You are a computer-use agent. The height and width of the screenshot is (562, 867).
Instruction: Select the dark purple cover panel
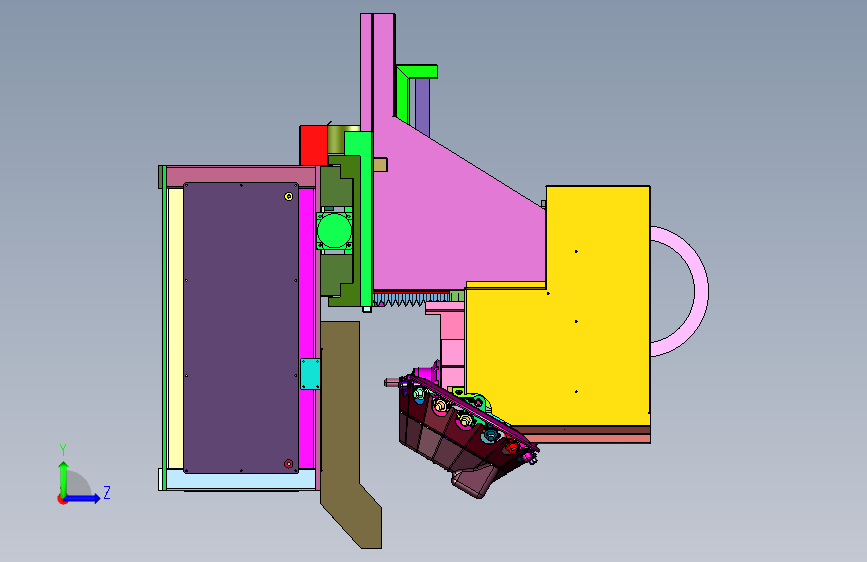pos(241,328)
